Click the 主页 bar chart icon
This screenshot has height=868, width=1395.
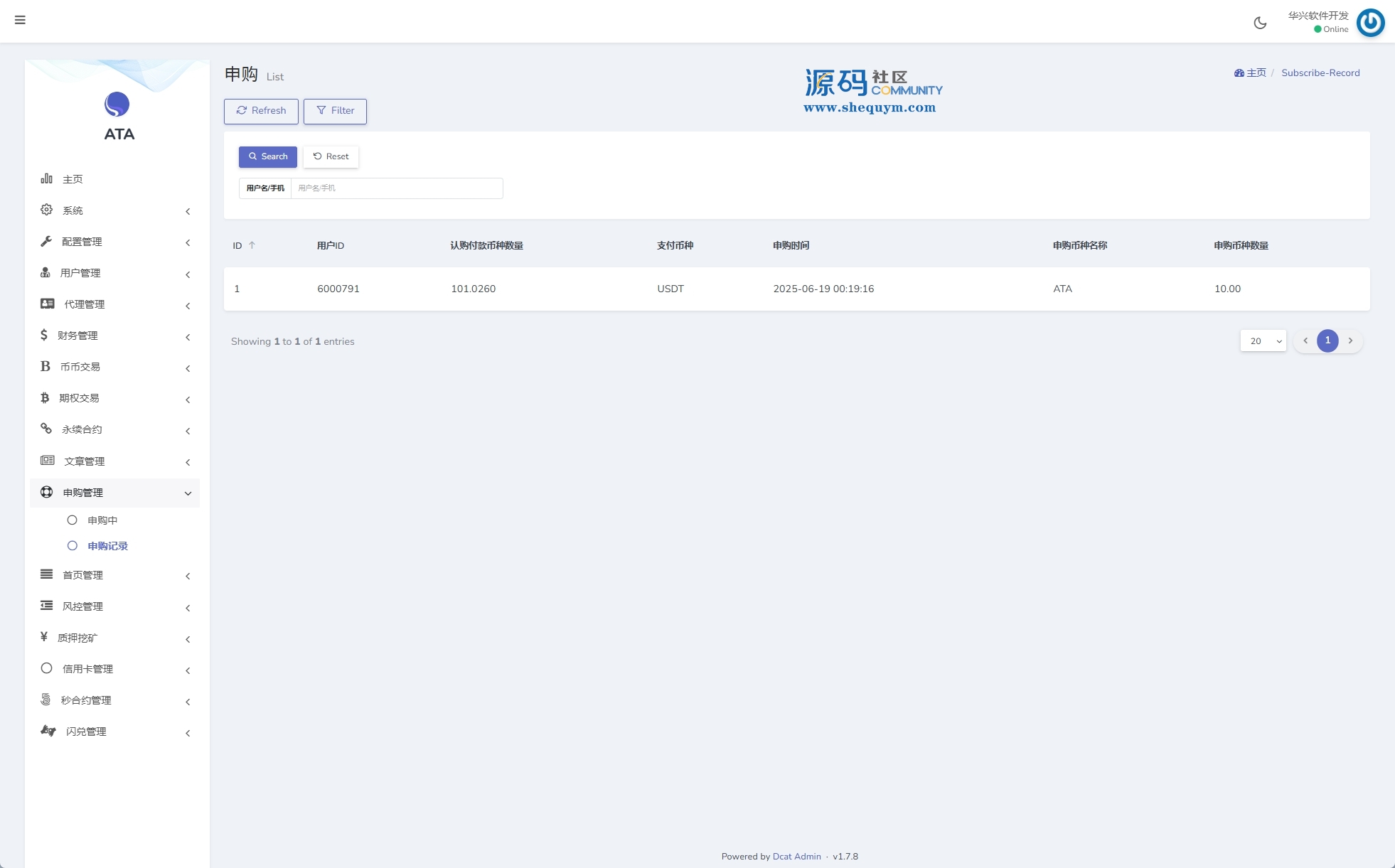[47, 178]
